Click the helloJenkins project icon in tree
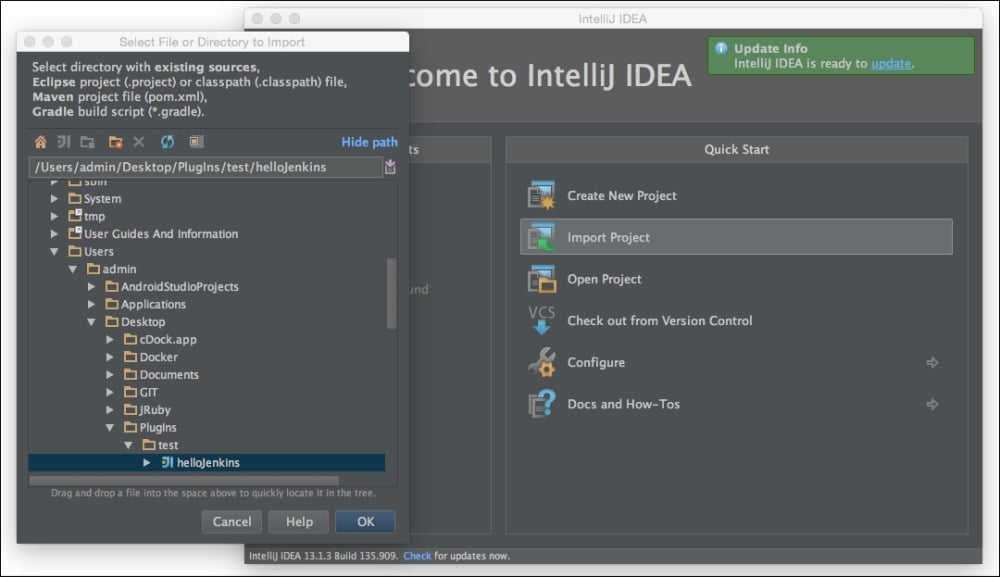This screenshot has width=1000, height=577. [x=167, y=462]
